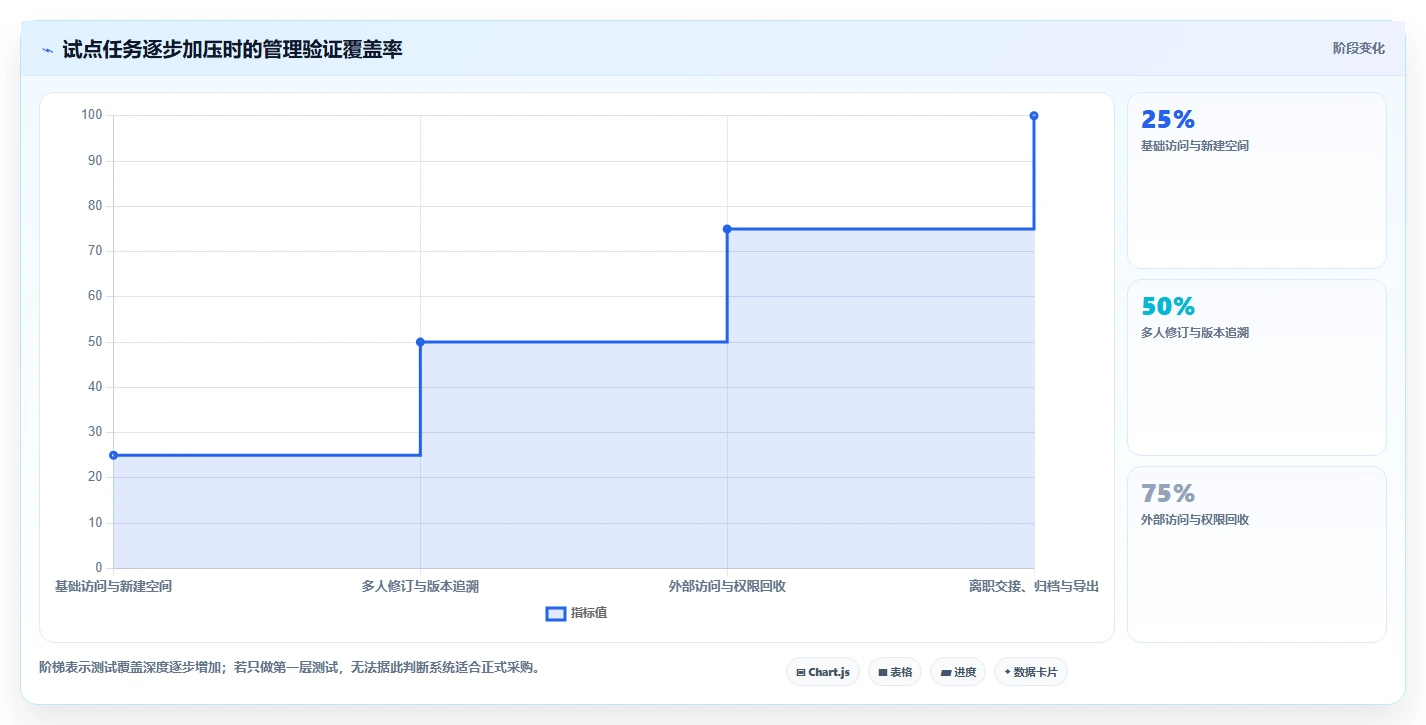Screen dimensions: 1426x725
Task: Click the 进度 tag
Action: click(x=958, y=672)
